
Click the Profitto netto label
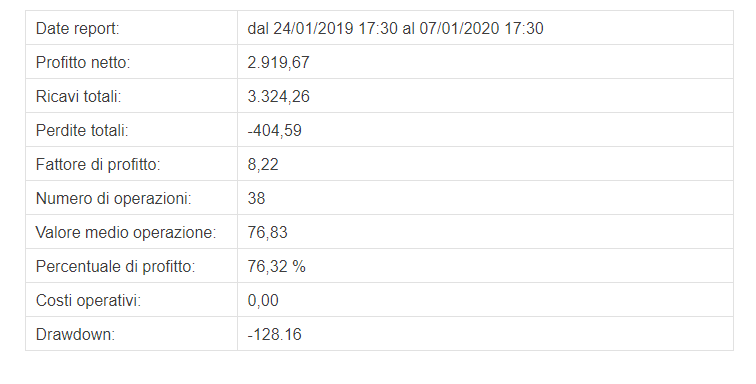[x=83, y=63]
